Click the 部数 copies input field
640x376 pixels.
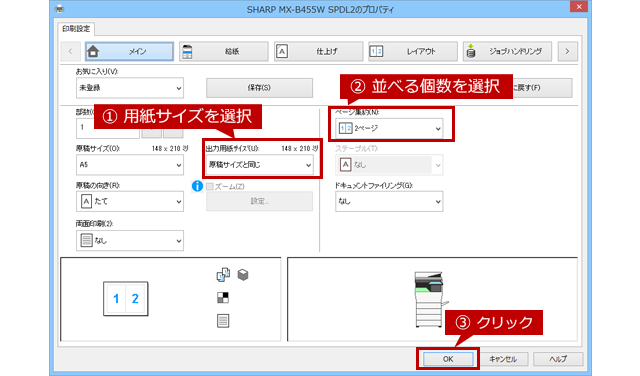point(108,128)
